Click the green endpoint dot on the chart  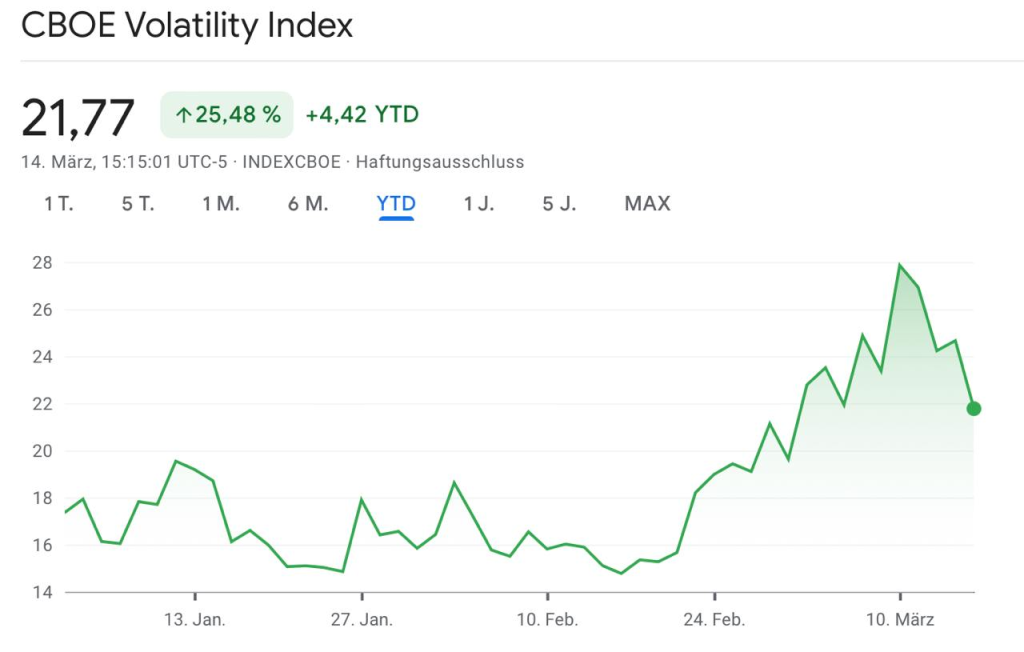(974, 408)
